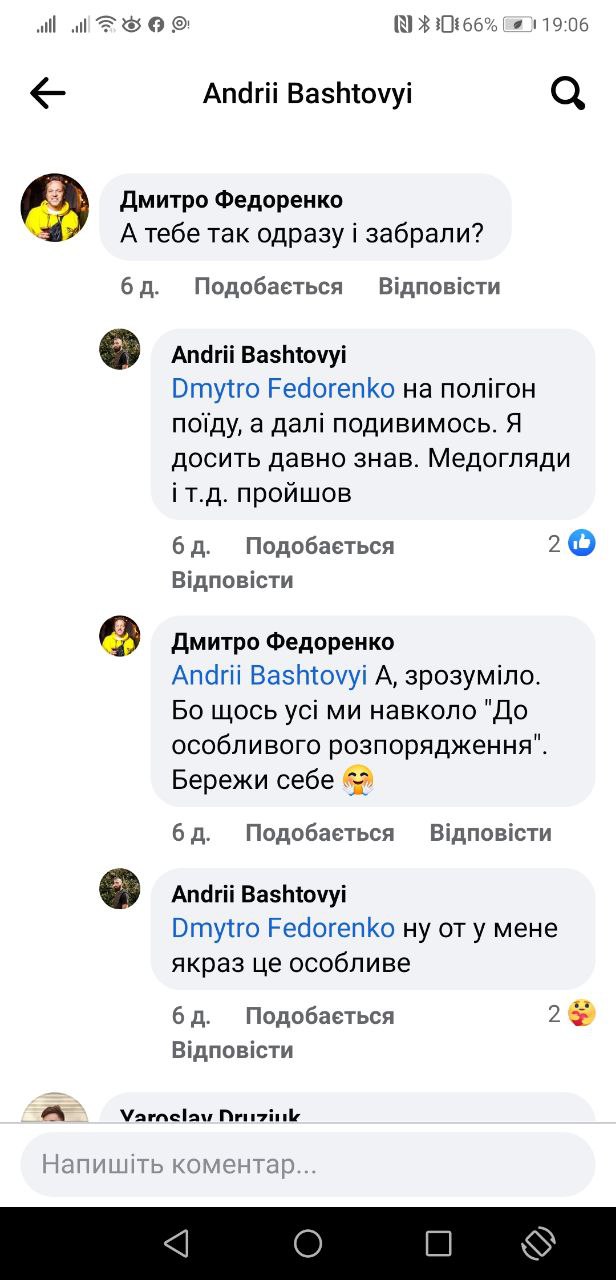
Task: Tap the hugging heart reaction emoji
Action: pyautogui.click(x=581, y=1013)
